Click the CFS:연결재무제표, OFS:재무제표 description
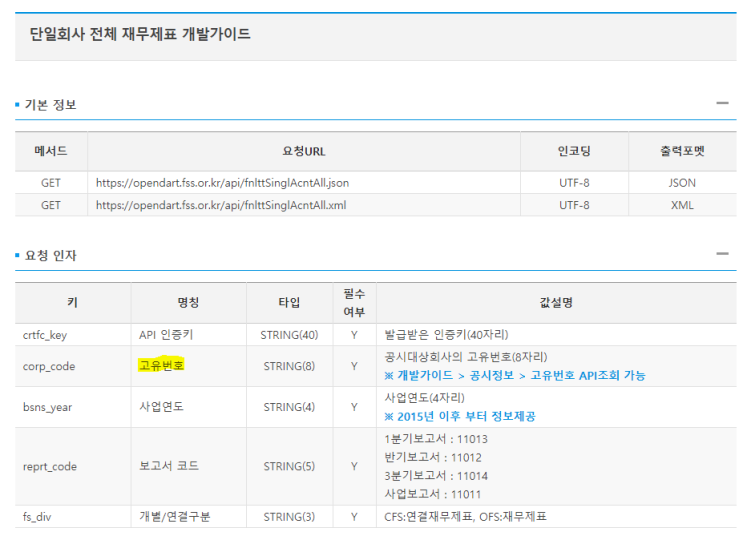The image size is (743, 536). click(x=465, y=517)
